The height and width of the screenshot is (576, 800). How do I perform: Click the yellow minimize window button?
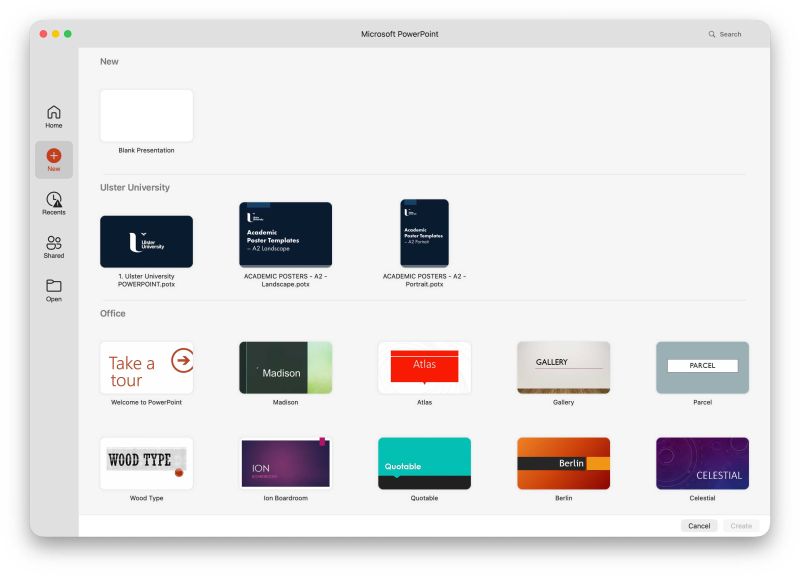pos(56,34)
